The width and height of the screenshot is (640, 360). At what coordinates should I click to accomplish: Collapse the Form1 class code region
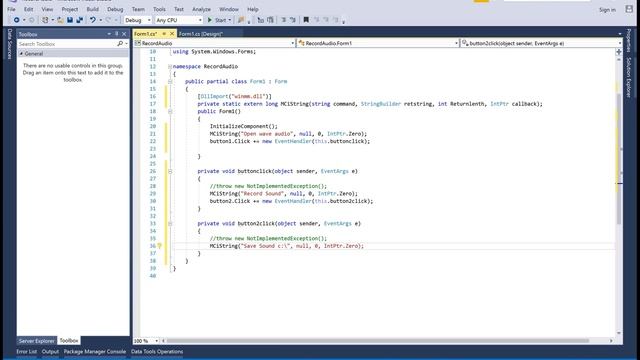point(170,82)
